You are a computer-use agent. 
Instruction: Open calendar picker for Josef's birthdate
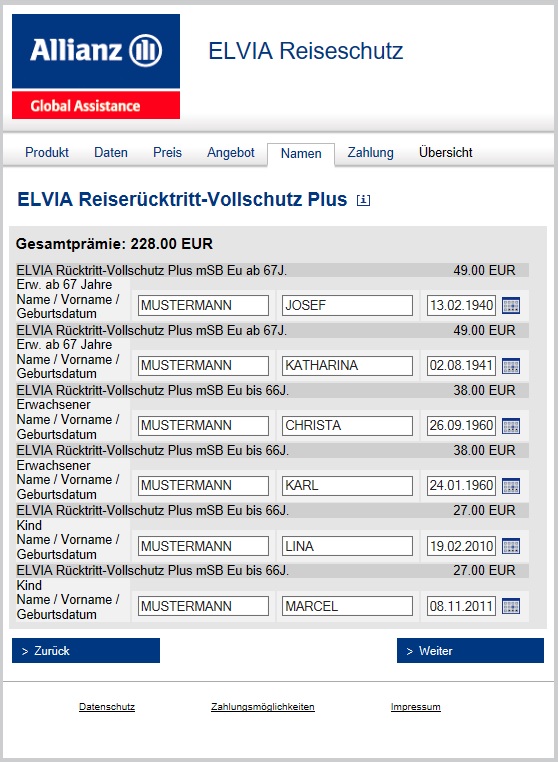pyautogui.click(x=511, y=306)
